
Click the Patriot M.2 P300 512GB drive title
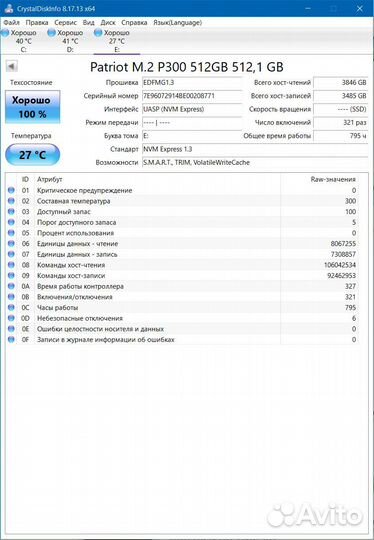click(x=187, y=67)
